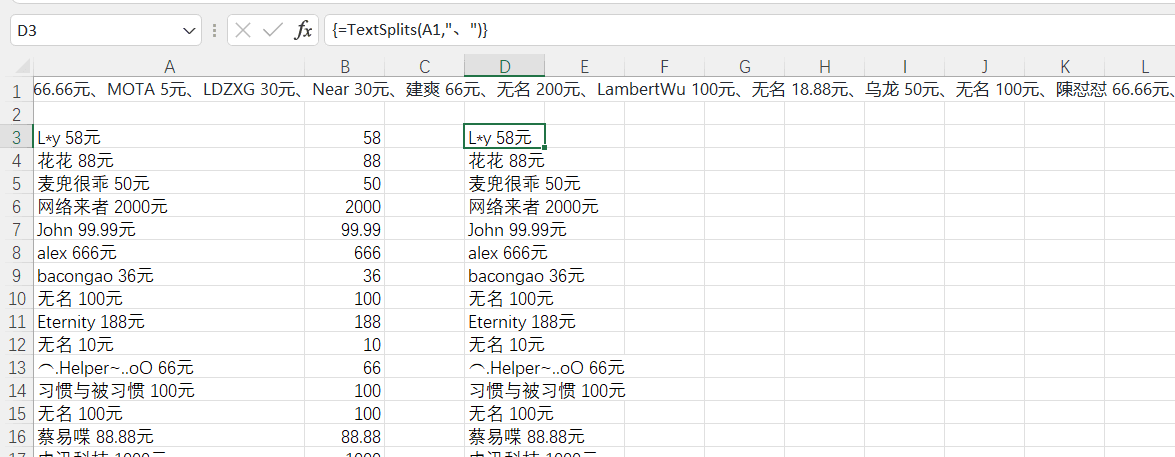Viewport: 1175px width, 457px height.
Task: Select column G header
Action: pos(745,67)
